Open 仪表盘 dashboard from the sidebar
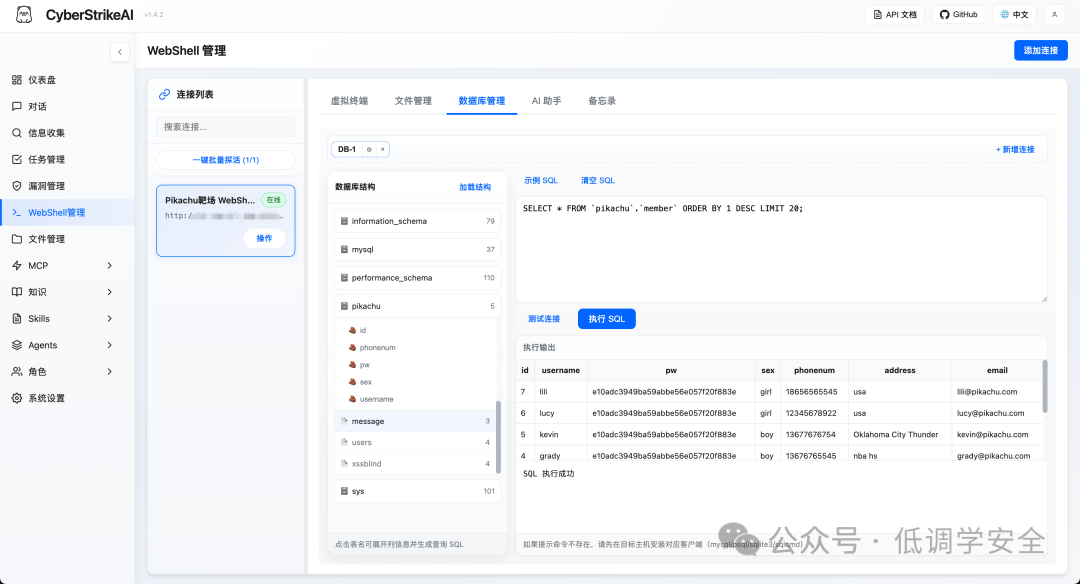1080x584 pixels. (67, 80)
